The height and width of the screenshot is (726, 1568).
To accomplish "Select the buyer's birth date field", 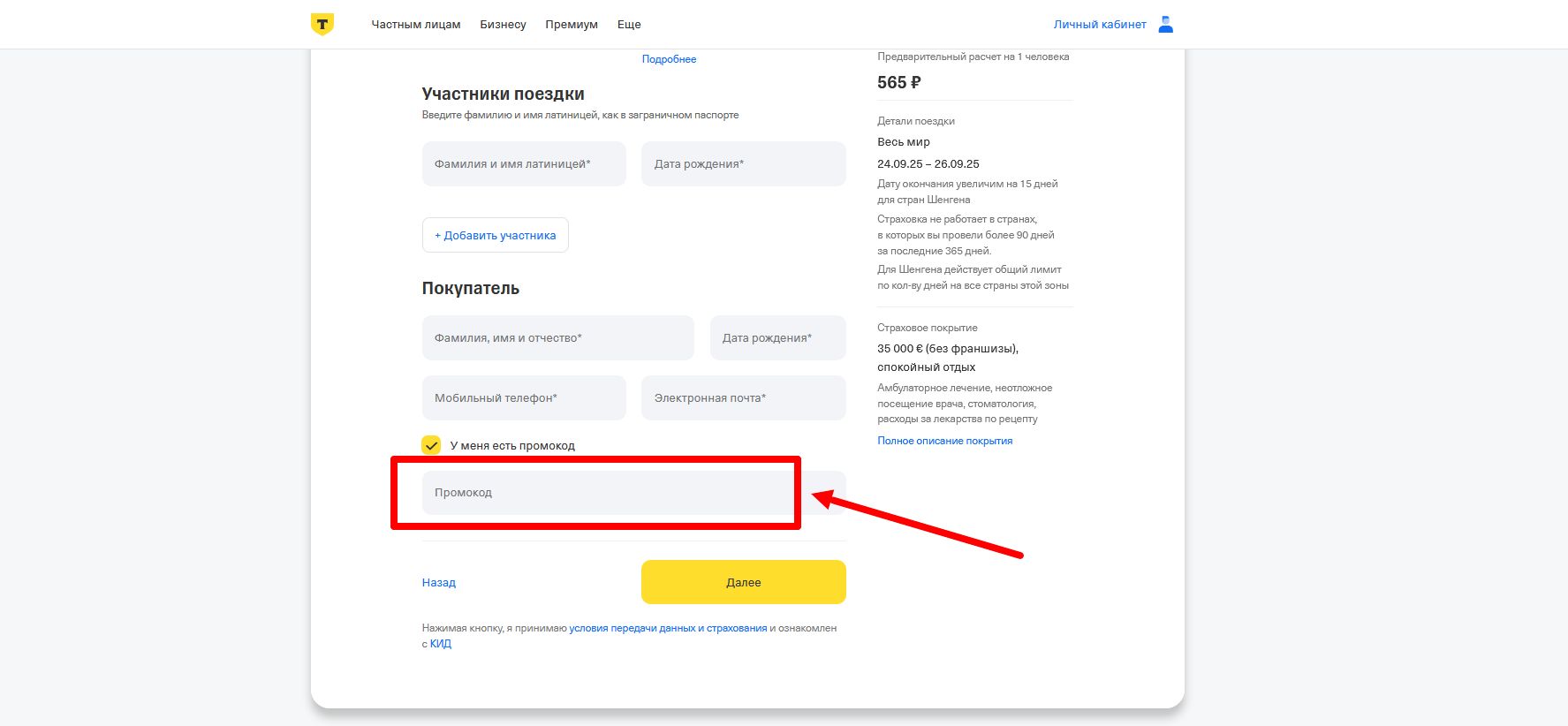I will click(x=777, y=337).
